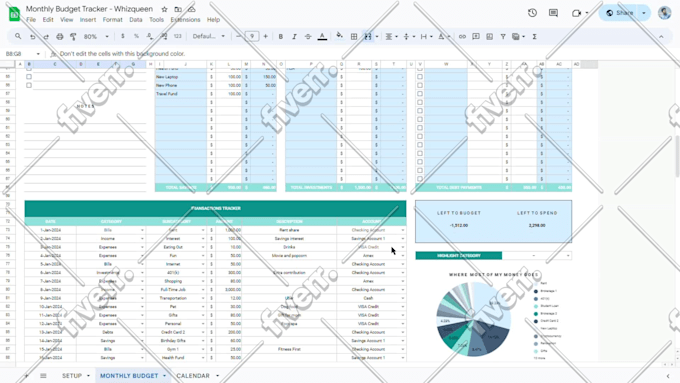This screenshot has height=383, width=680.
Task: Create a filter with funnel icon
Action: [503, 37]
